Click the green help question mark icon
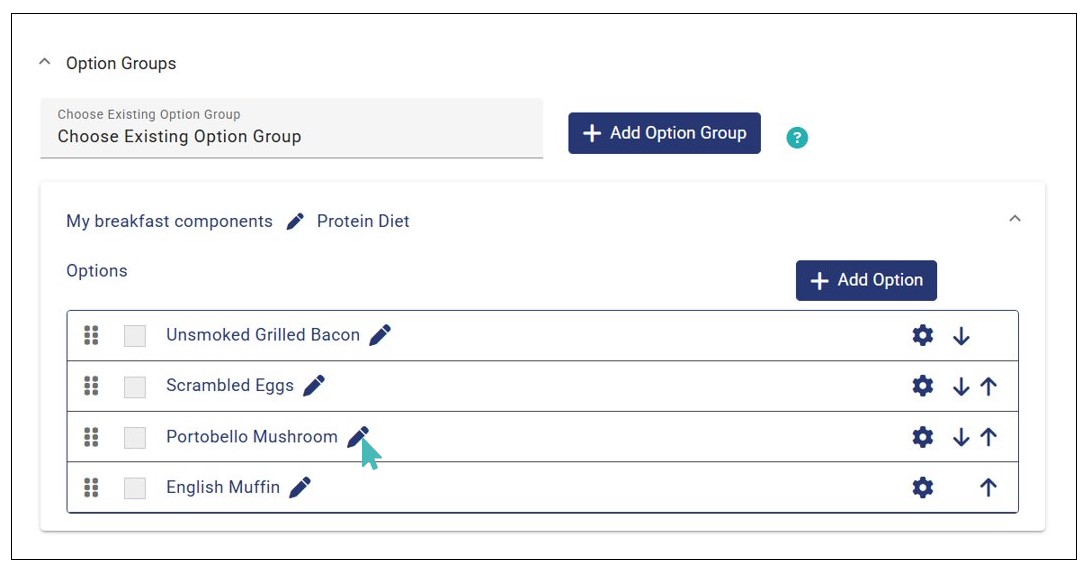The image size is (1087, 573). pyautogui.click(x=797, y=138)
